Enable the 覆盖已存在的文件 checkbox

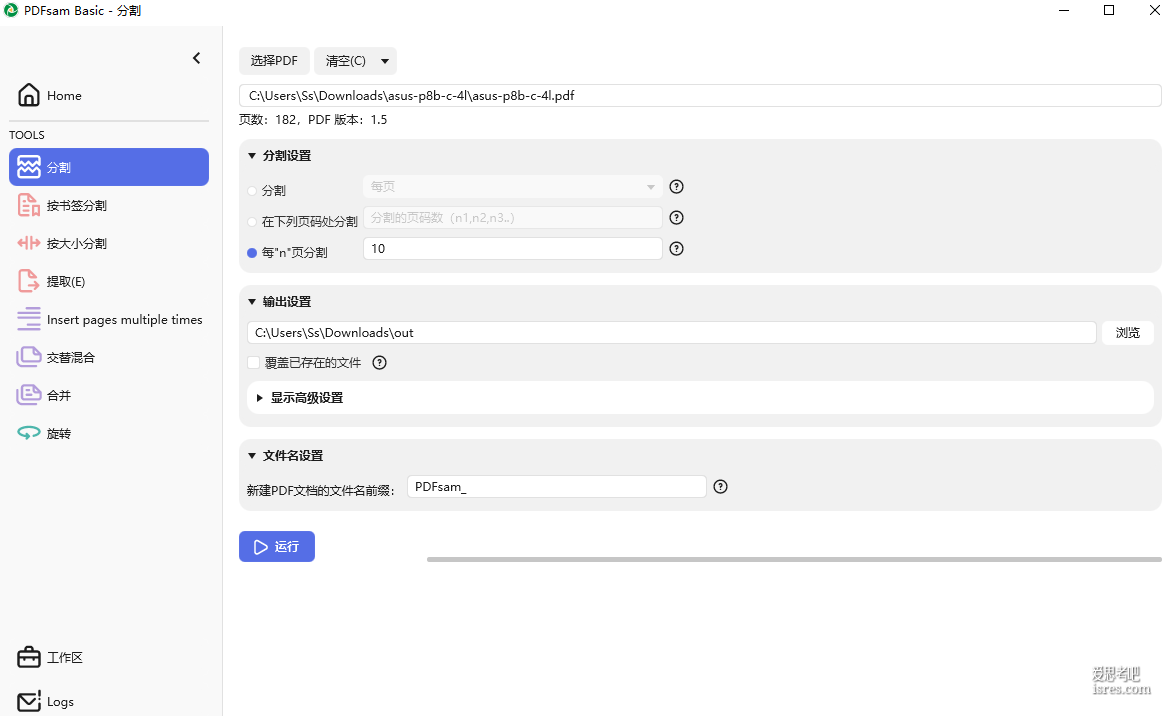253,363
